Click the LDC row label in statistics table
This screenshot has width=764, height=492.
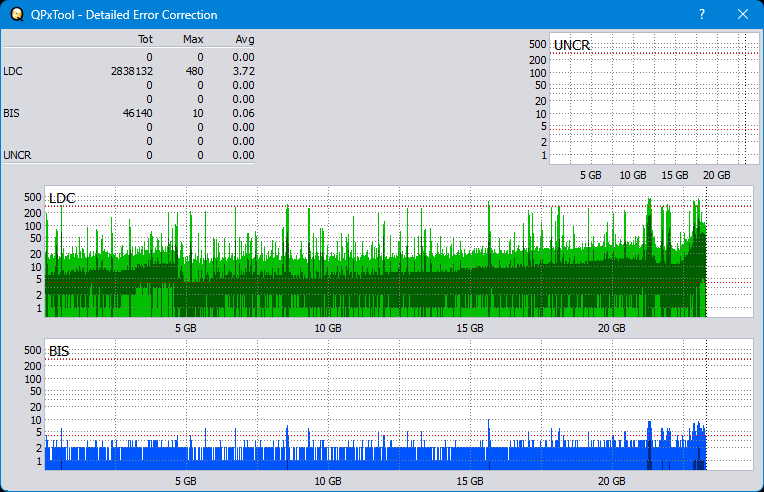(x=13, y=71)
